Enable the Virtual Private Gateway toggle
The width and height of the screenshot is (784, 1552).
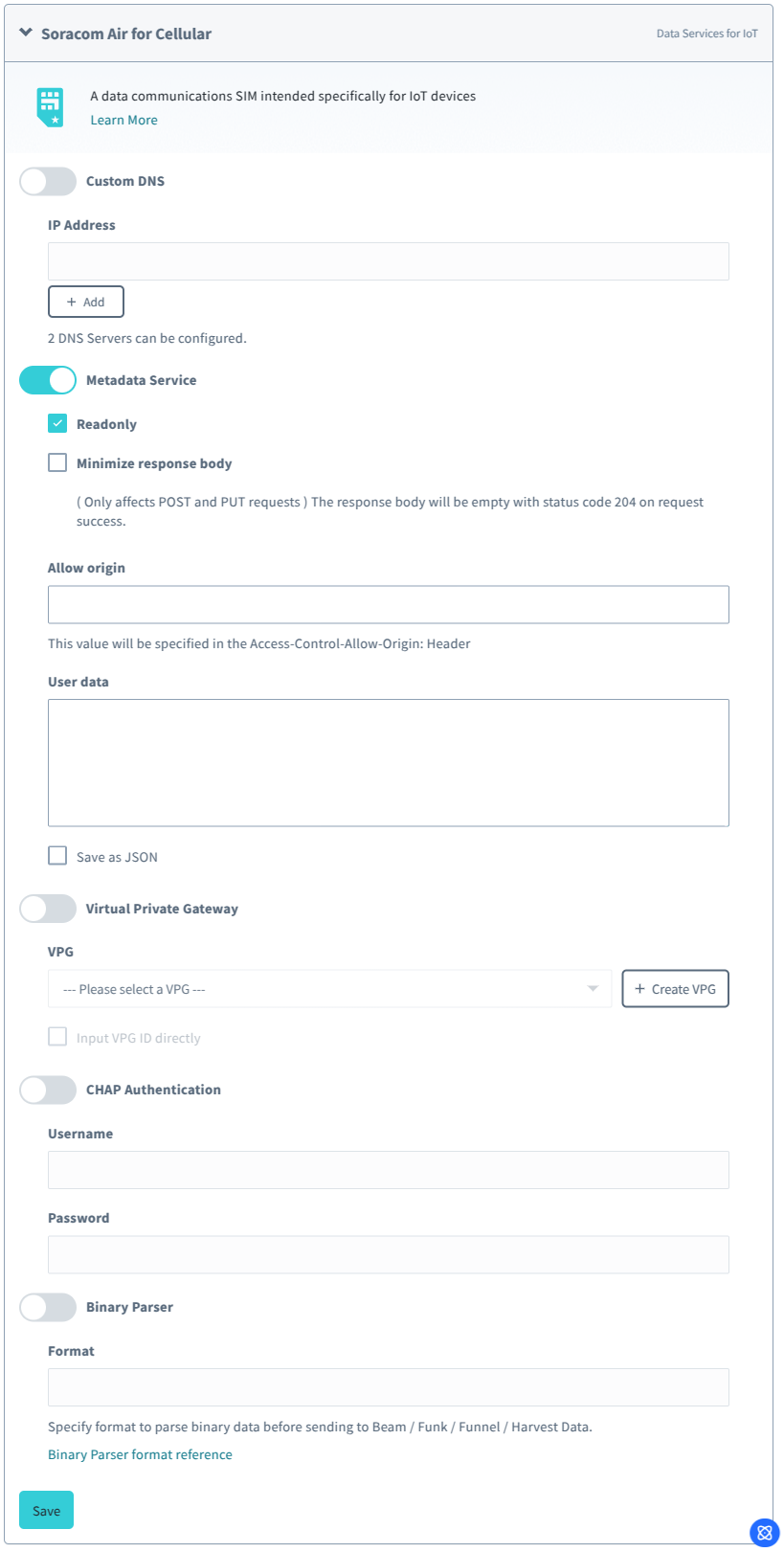(x=48, y=909)
